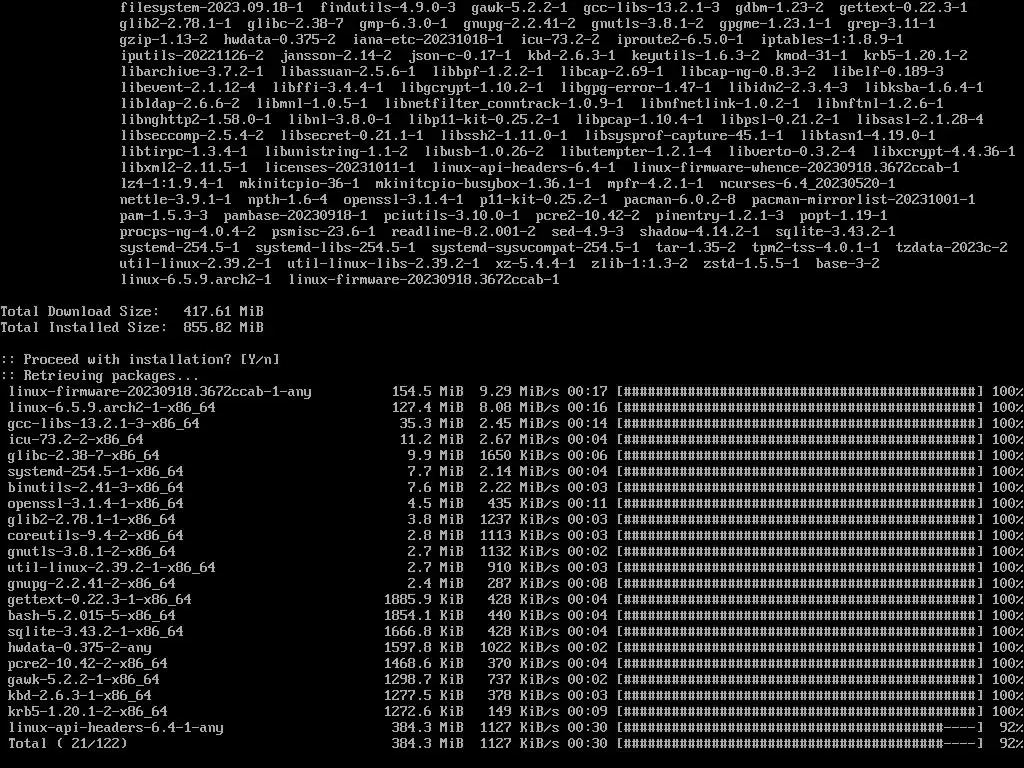Click the linux-firmware-20230918 download progress bar
The width and height of the screenshot is (1024, 768).
click(x=800, y=391)
